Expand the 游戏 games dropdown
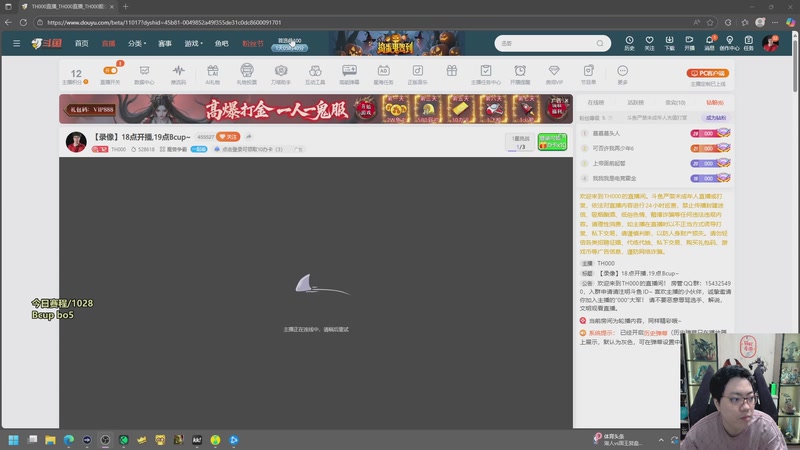The width and height of the screenshot is (800, 450). (x=193, y=43)
